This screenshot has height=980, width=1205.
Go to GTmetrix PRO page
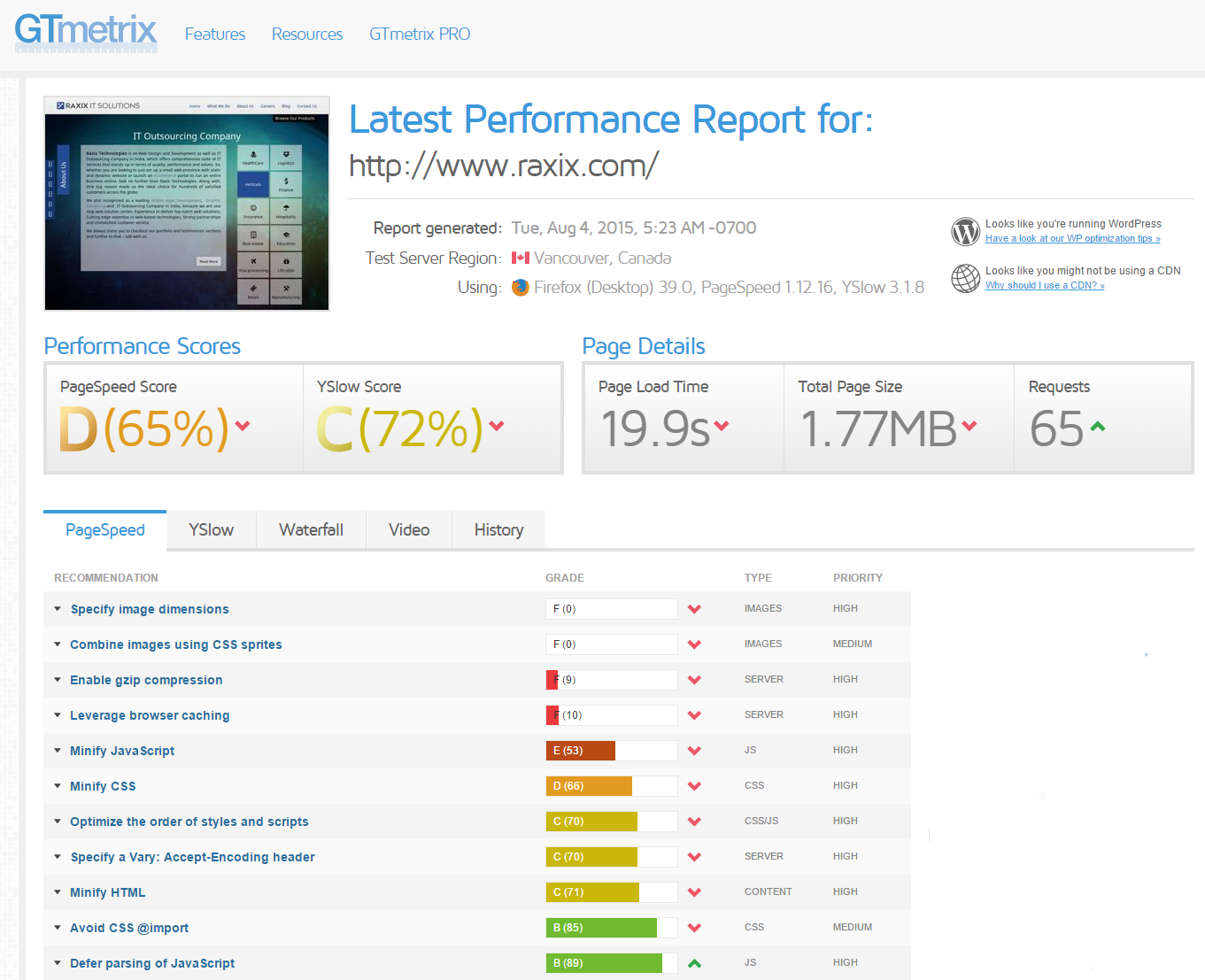(x=420, y=34)
